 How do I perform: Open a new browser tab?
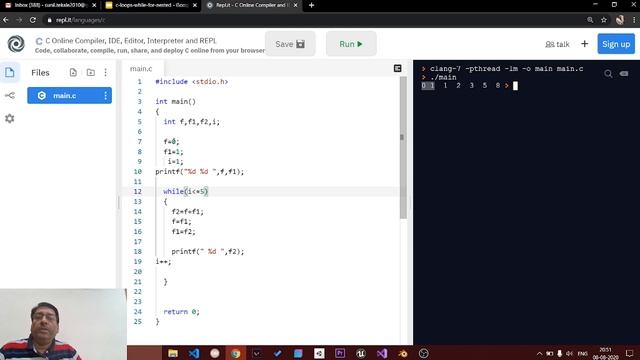click(x=311, y=5)
